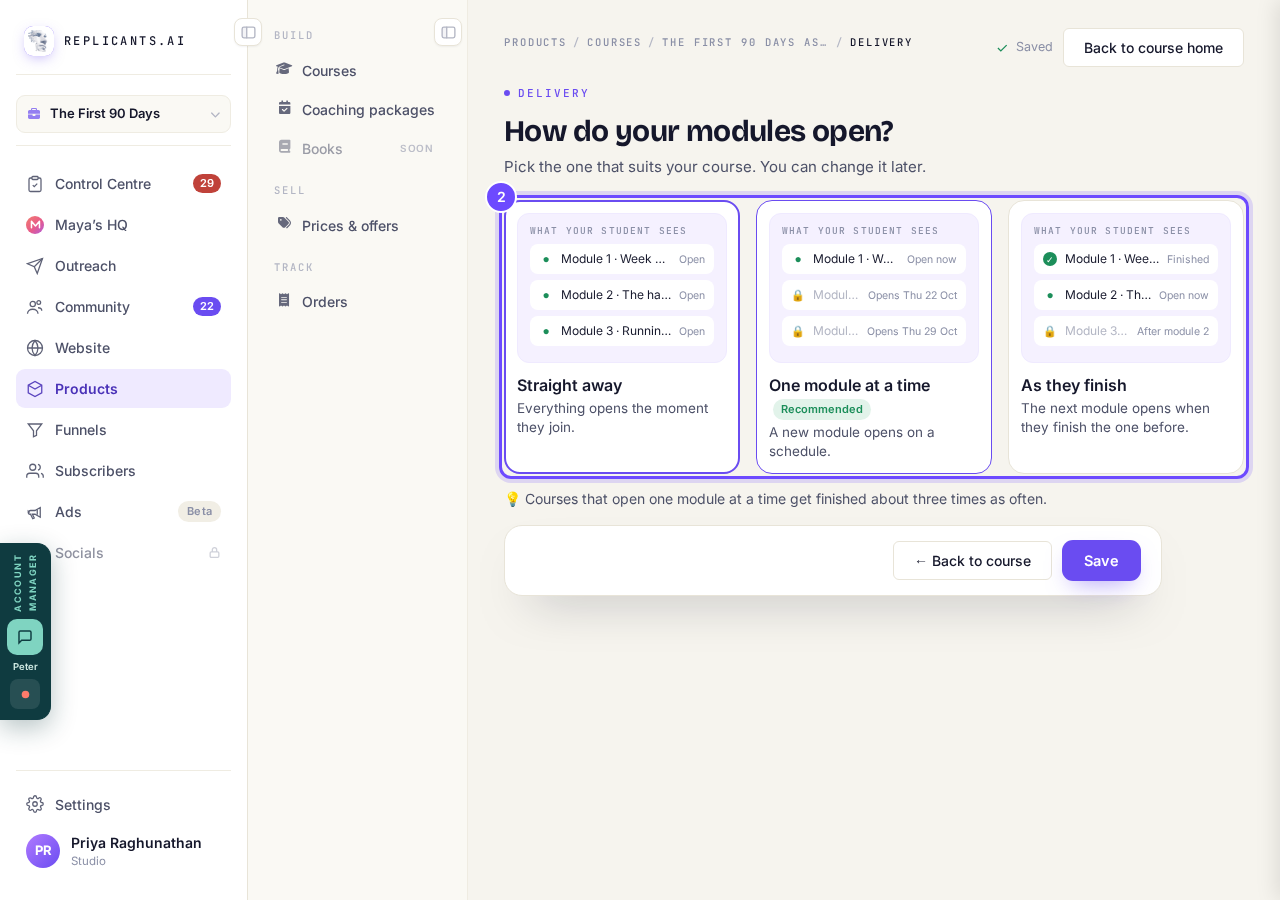Click the Settings gear icon
The height and width of the screenshot is (900, 1280).
35,804
